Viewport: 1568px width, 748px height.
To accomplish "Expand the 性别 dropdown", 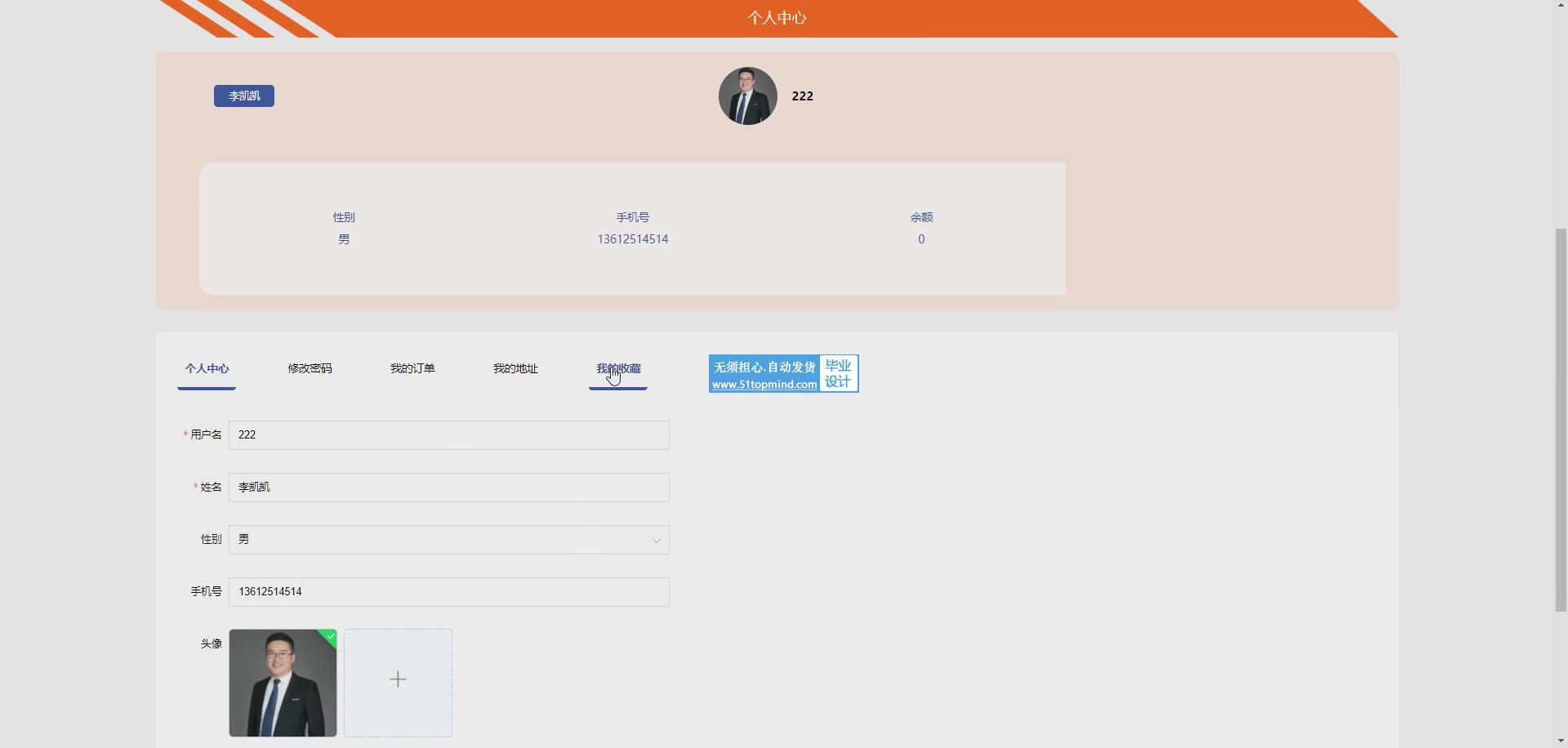I will [x=449, y=540].
